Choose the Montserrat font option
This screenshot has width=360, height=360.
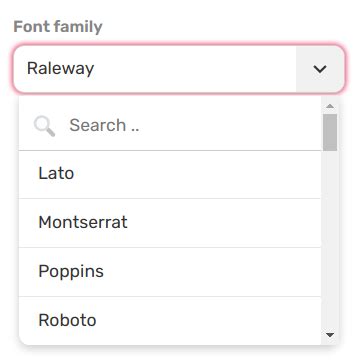(x=83, y=222)
